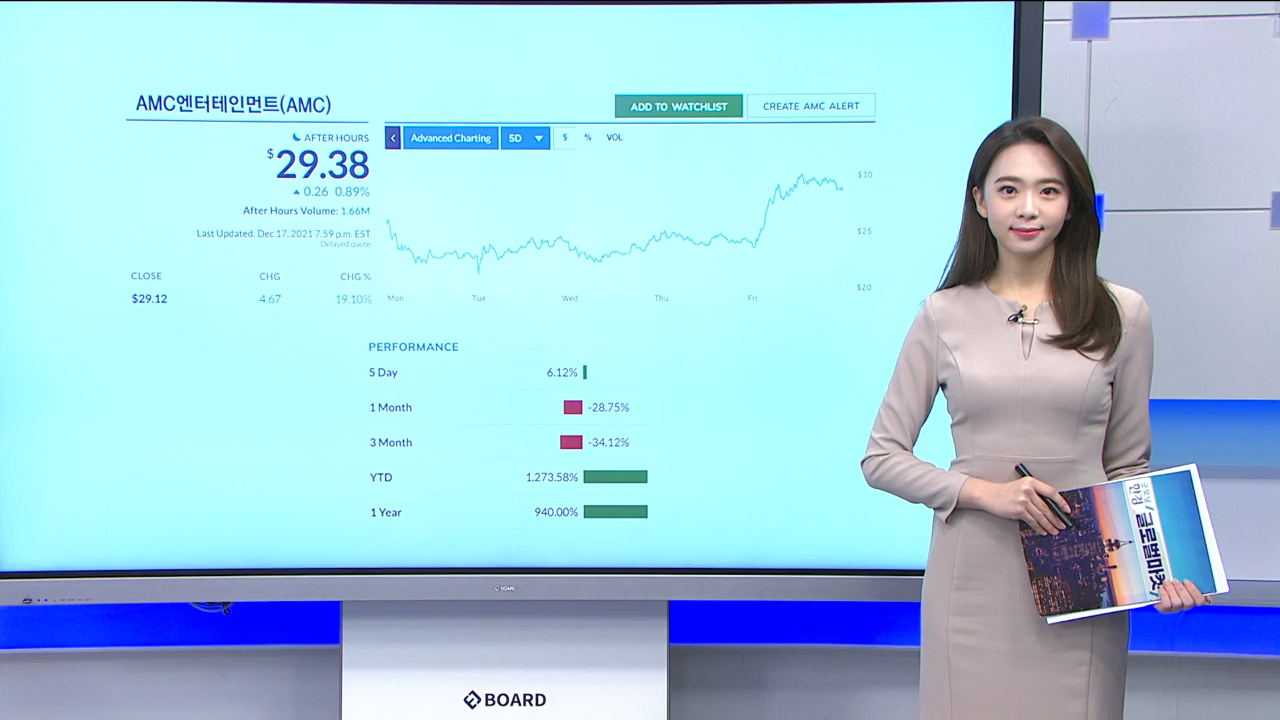Image resolution: width=1280 pixels, height=720 pixels.
Task: Click the $20 price axis label
Action: (865, 287)
